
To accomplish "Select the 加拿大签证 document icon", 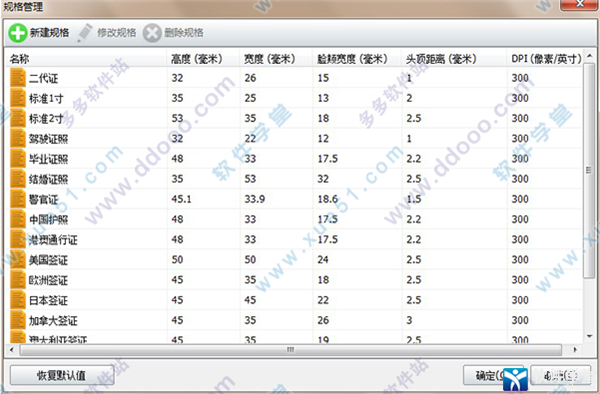I will [x=18, y=320].
